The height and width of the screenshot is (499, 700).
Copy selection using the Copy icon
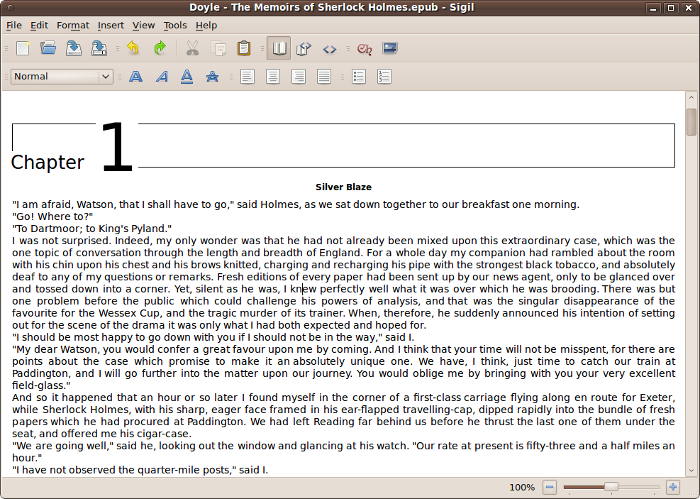[218, 48]
